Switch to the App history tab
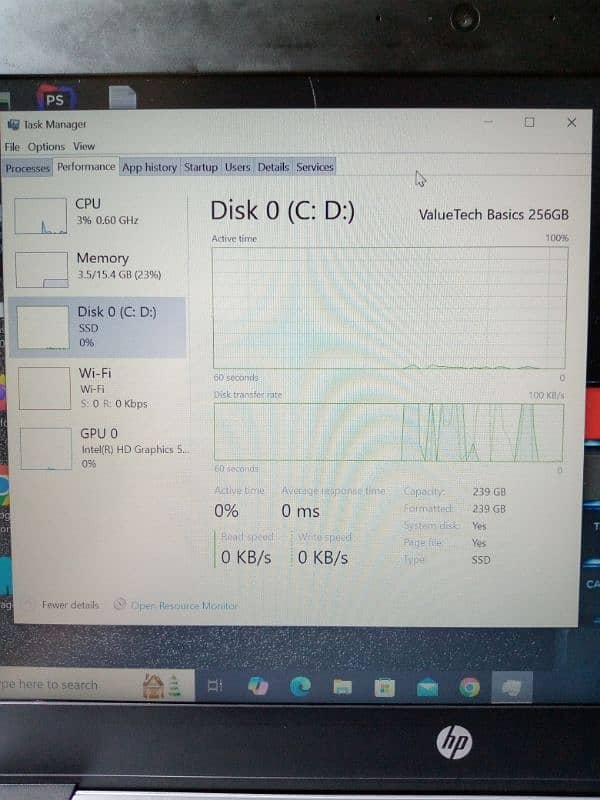The height and width of the screenshot is (800, 600). click(149, 167)
